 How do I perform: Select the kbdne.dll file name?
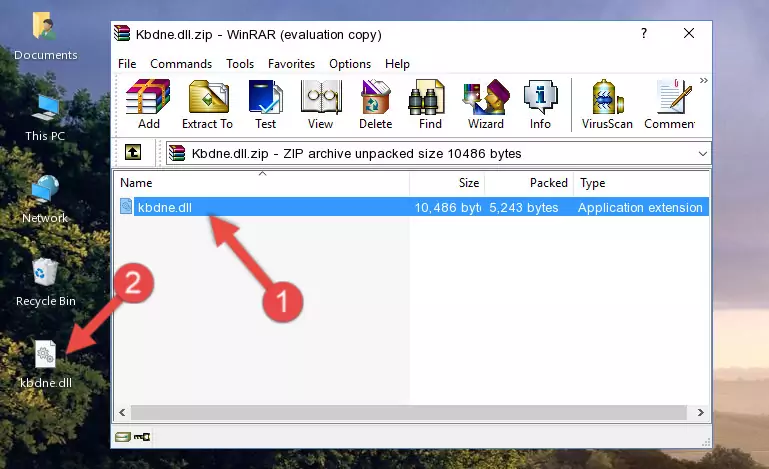coord(165,208)
